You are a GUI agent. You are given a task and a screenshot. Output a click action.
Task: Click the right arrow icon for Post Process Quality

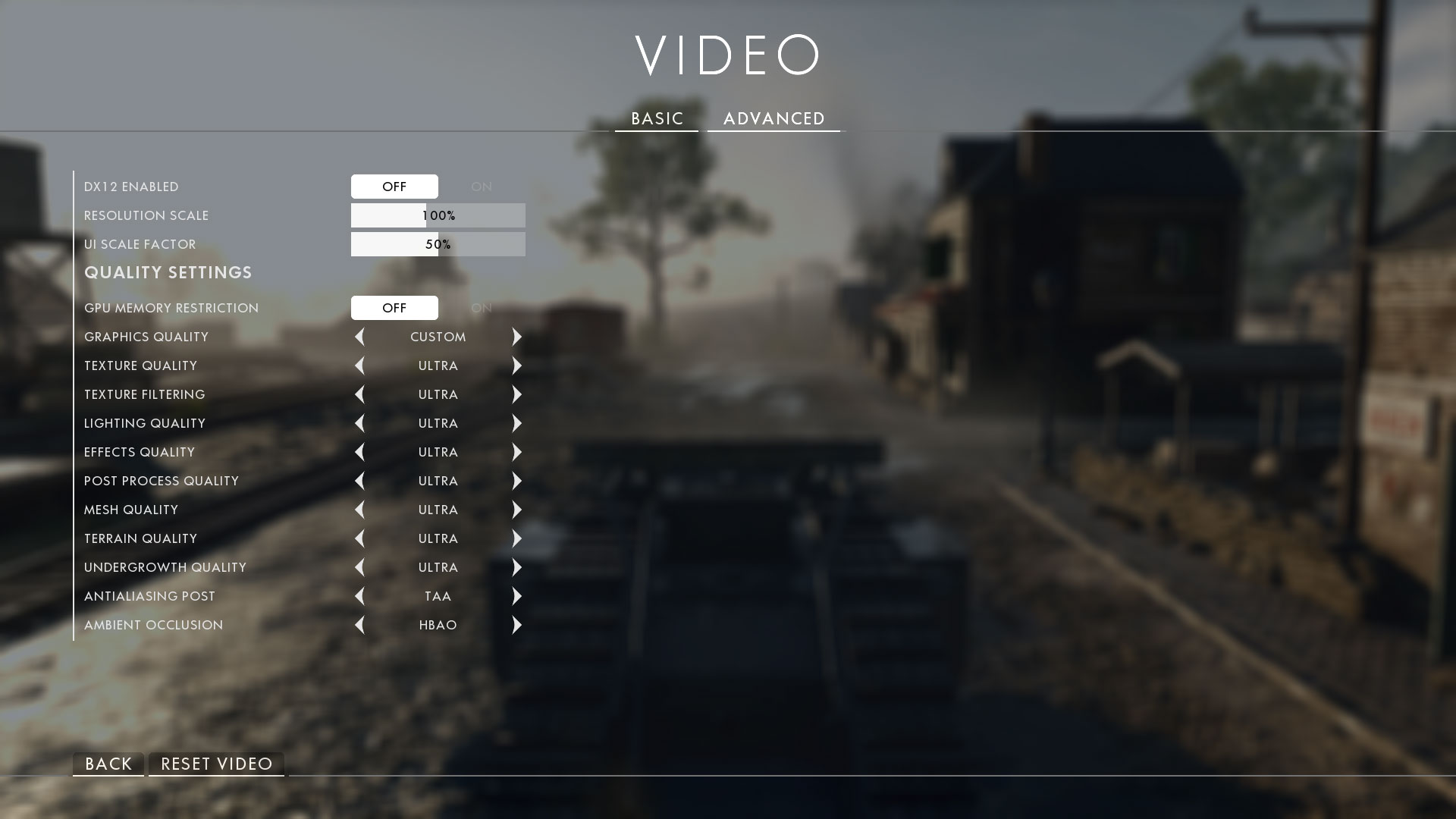pos(517,480)
